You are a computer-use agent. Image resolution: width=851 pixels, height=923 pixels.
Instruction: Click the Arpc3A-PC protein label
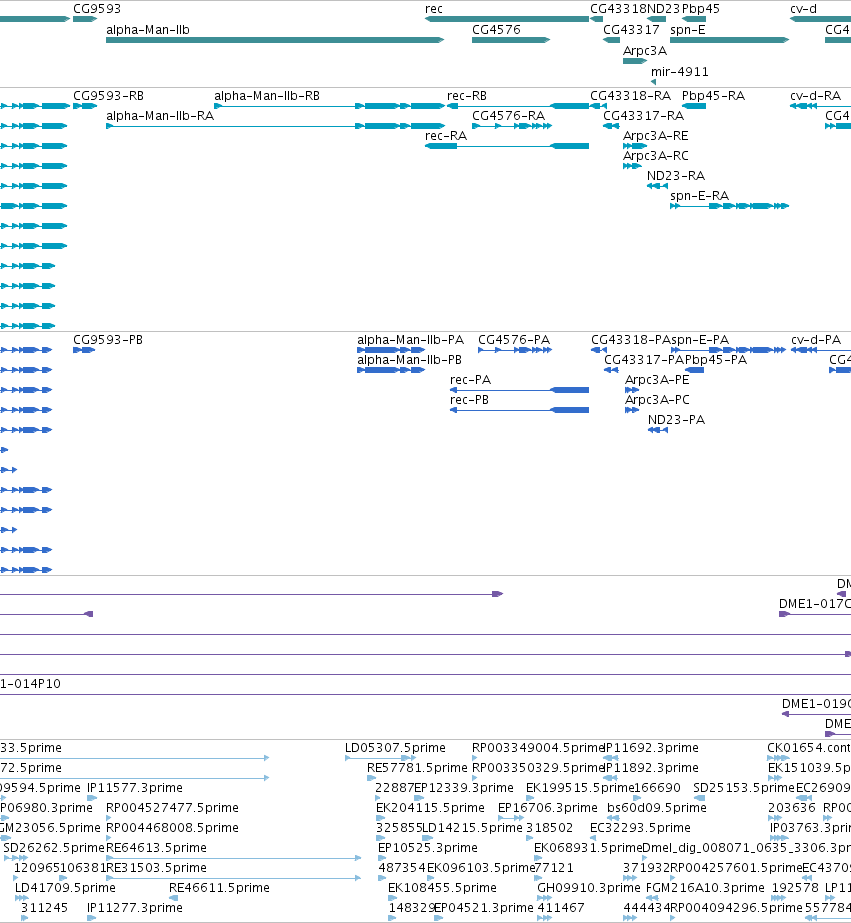[x=657, y=400]
